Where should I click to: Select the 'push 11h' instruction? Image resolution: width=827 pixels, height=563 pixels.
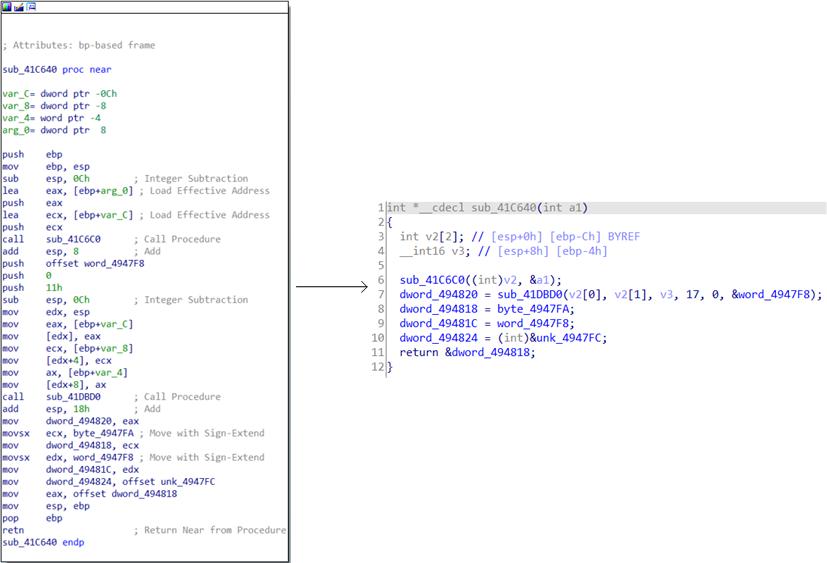coord(32,288)
